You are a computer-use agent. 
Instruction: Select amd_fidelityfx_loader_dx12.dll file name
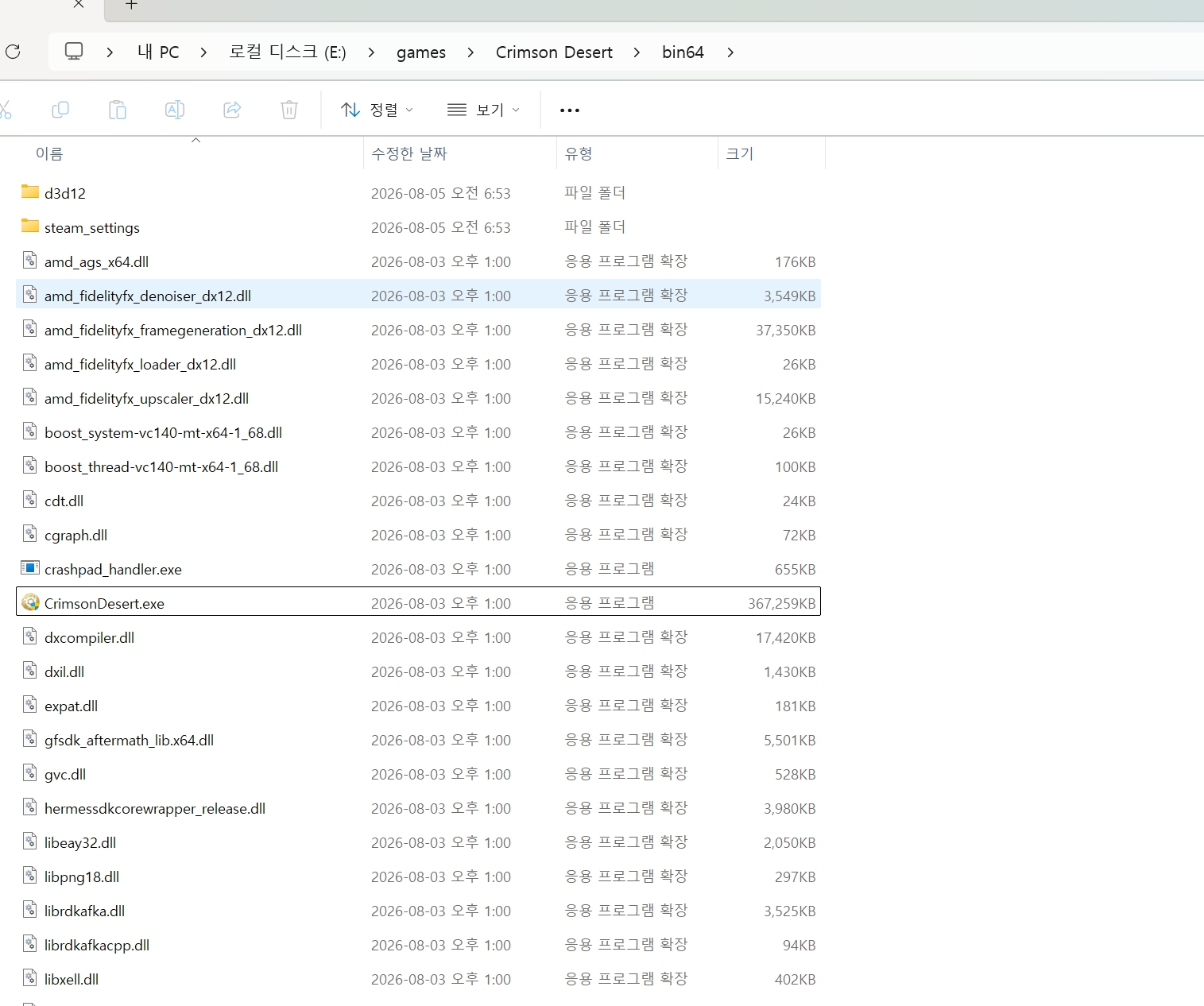tap(141, 365)
